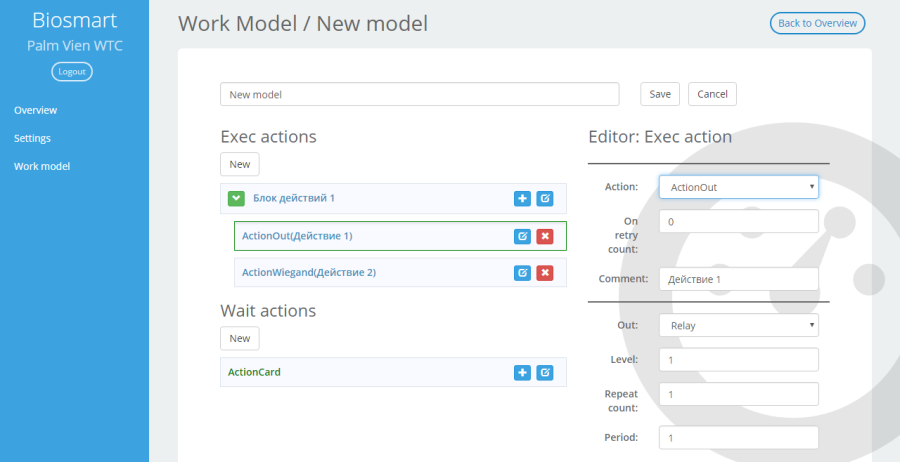The width and height of the screenshot is (900, 462).
Task: Edit the ActionOut(Действие 1) row
Action: point(522,236)
